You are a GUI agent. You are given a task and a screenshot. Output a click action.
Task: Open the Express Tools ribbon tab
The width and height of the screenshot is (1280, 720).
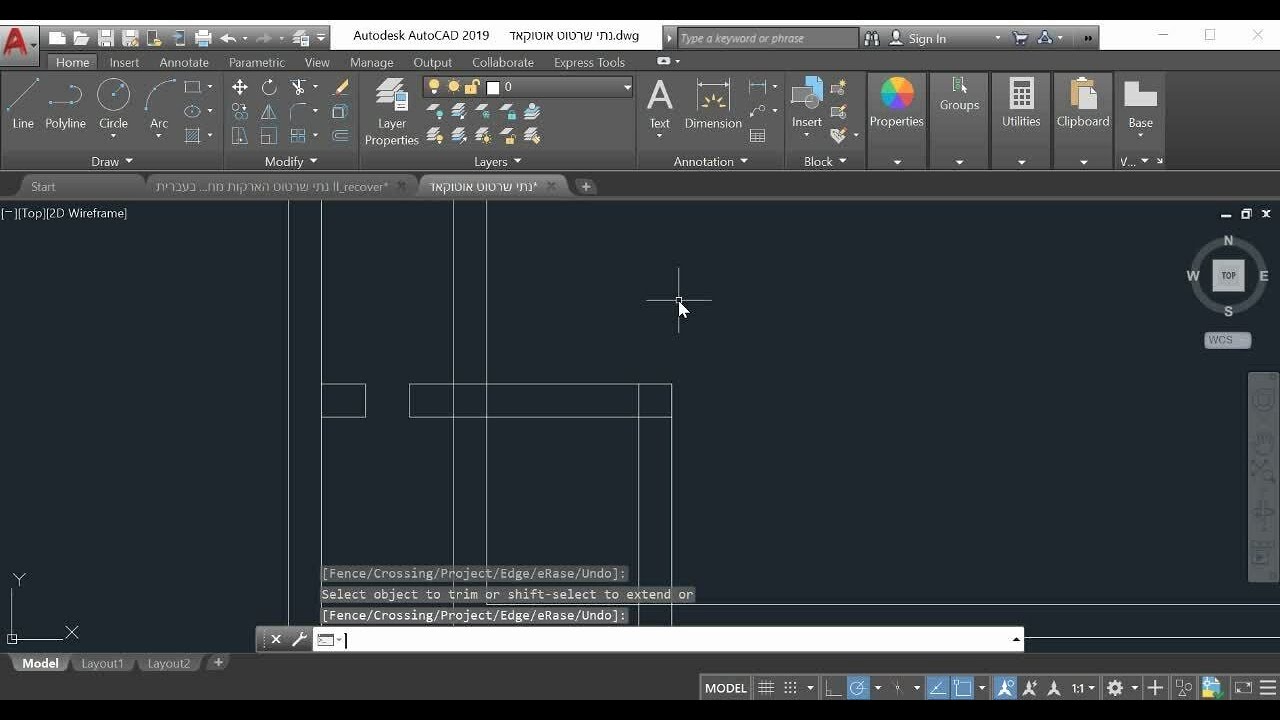coord(589,62)
